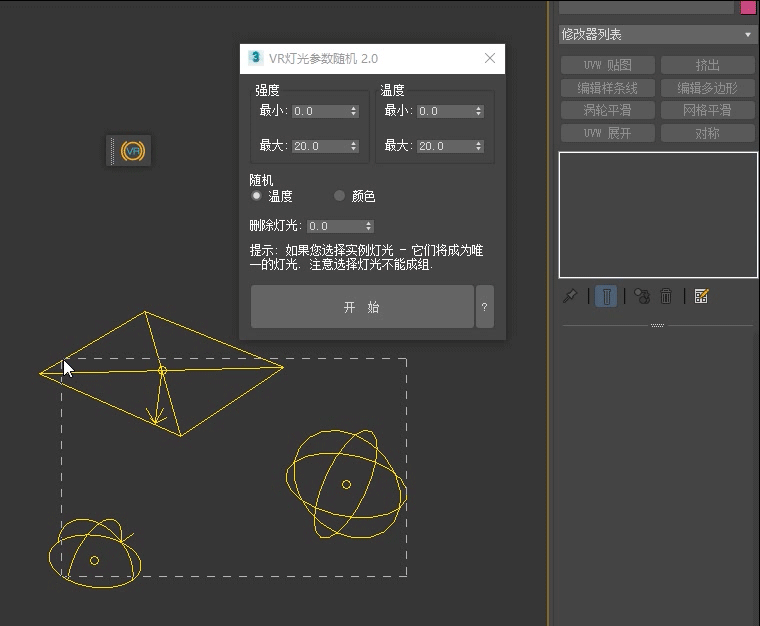Screen dimensions: 760x626
Task: Click the make unique icon
Action: 642,296
